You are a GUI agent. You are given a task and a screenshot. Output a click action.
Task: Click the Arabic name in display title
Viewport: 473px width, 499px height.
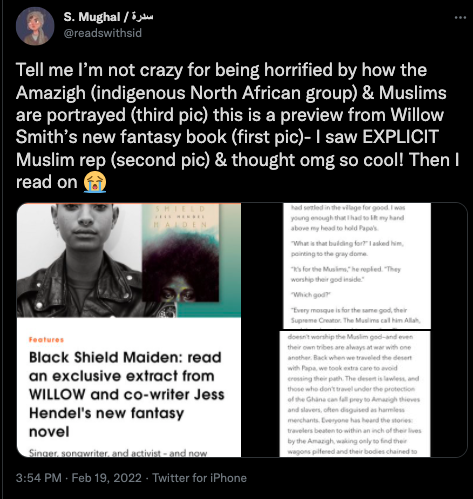click(142, 16)
